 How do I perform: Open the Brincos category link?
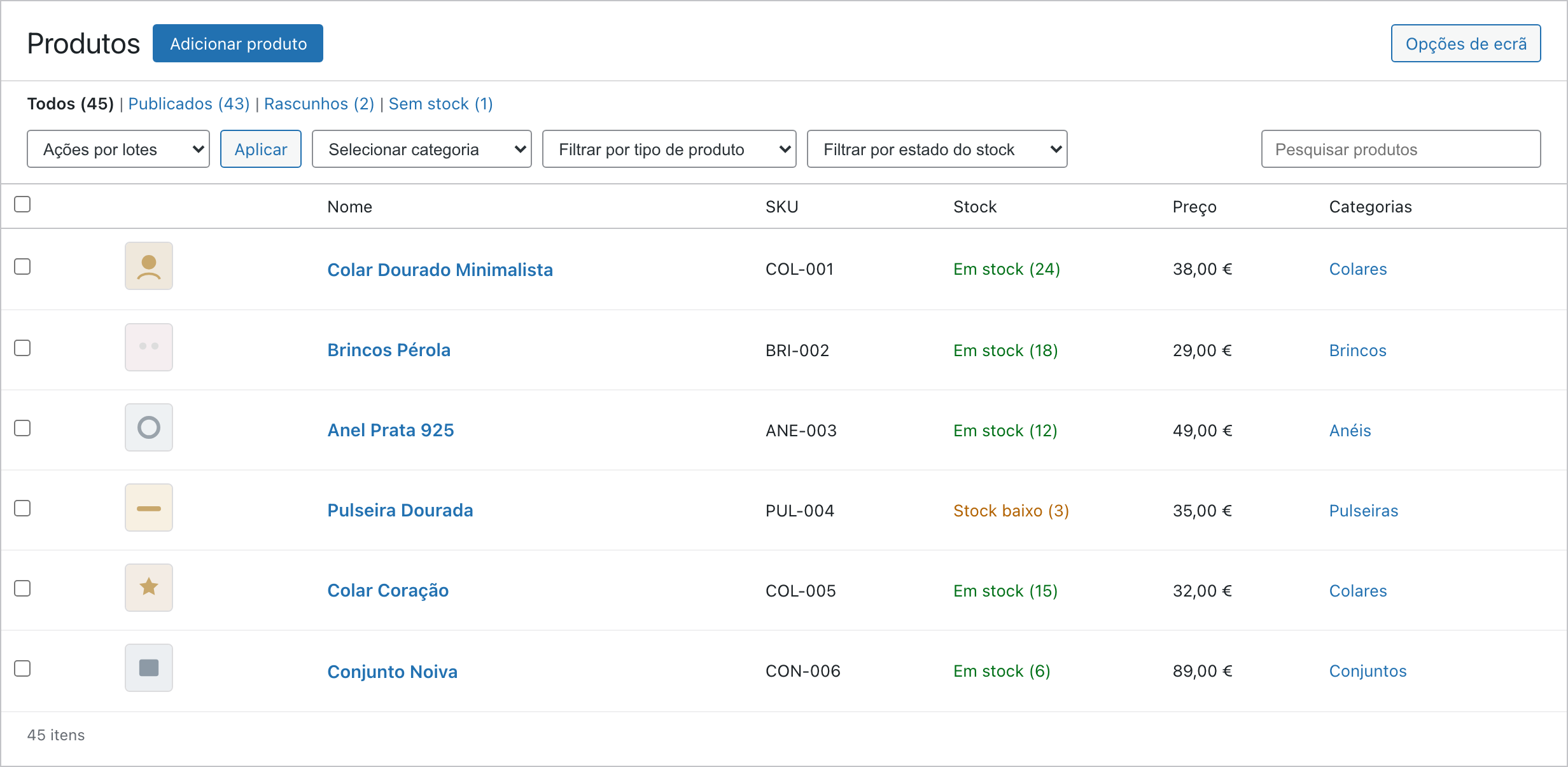pos(1357,350)
